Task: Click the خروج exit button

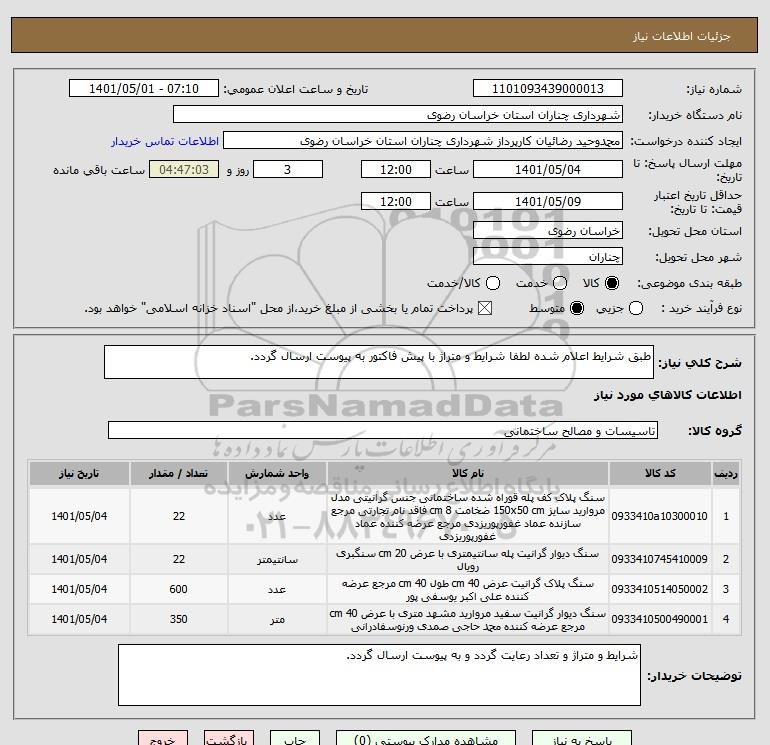Action: point(163,738)
